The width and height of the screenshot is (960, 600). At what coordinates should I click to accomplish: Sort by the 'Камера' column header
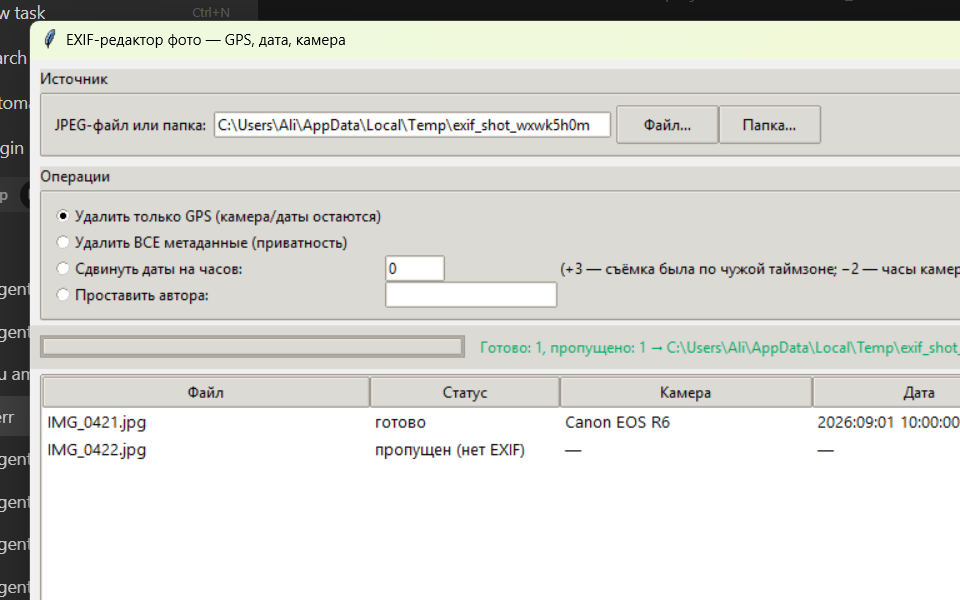tap(686, 392)
